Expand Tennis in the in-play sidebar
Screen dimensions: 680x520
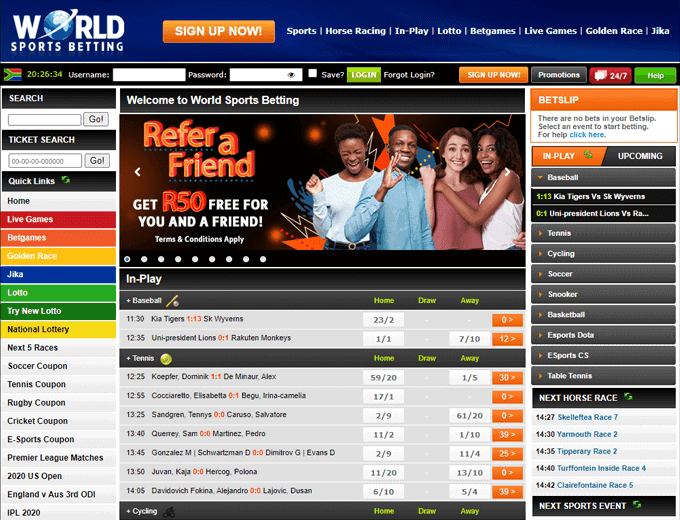[603, 233]
